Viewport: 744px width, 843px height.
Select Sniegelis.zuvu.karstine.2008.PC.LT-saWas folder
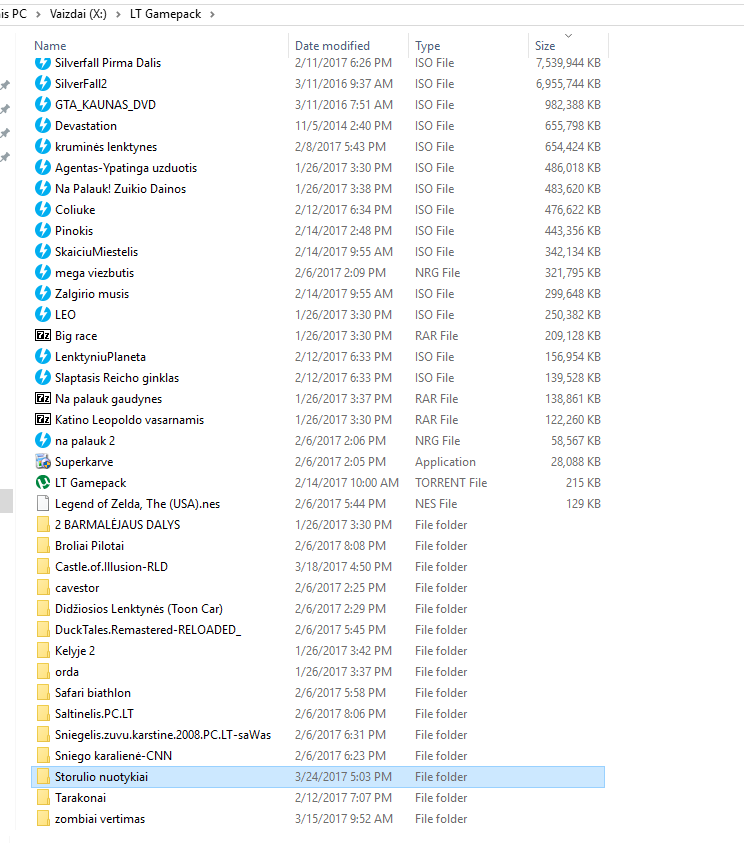tap(163, 734)
